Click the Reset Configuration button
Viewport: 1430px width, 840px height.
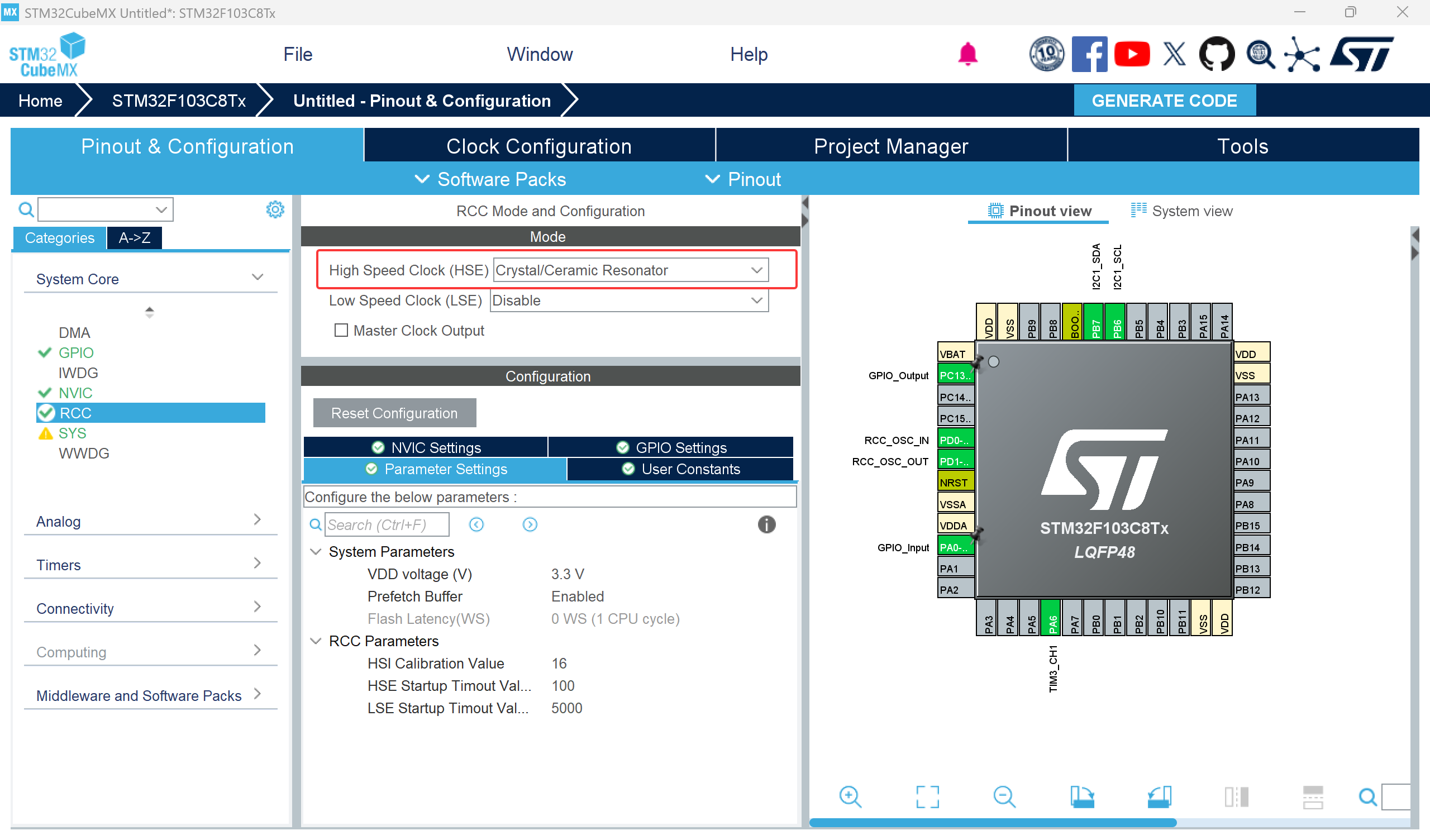(394, 413)
